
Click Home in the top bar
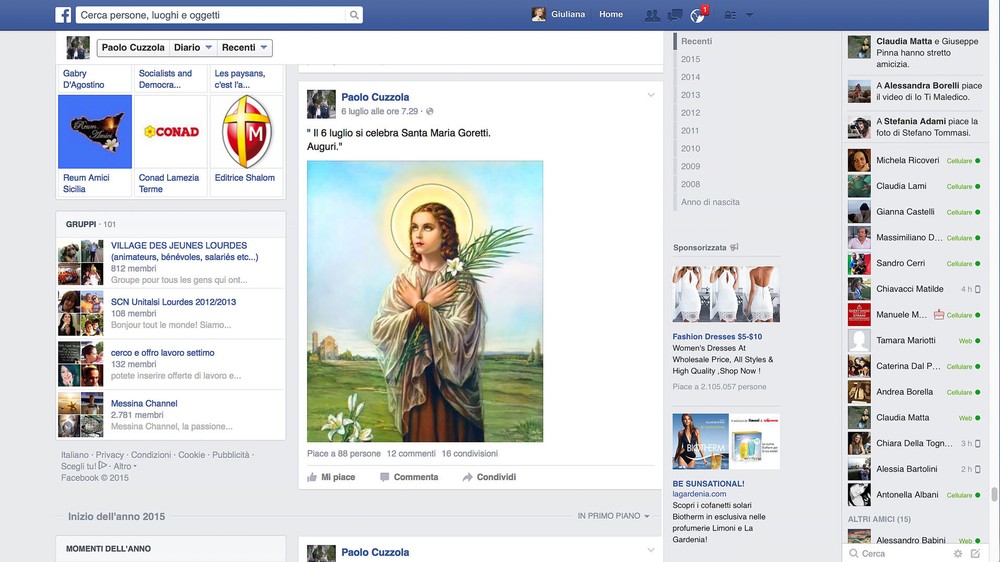point(611,15)
